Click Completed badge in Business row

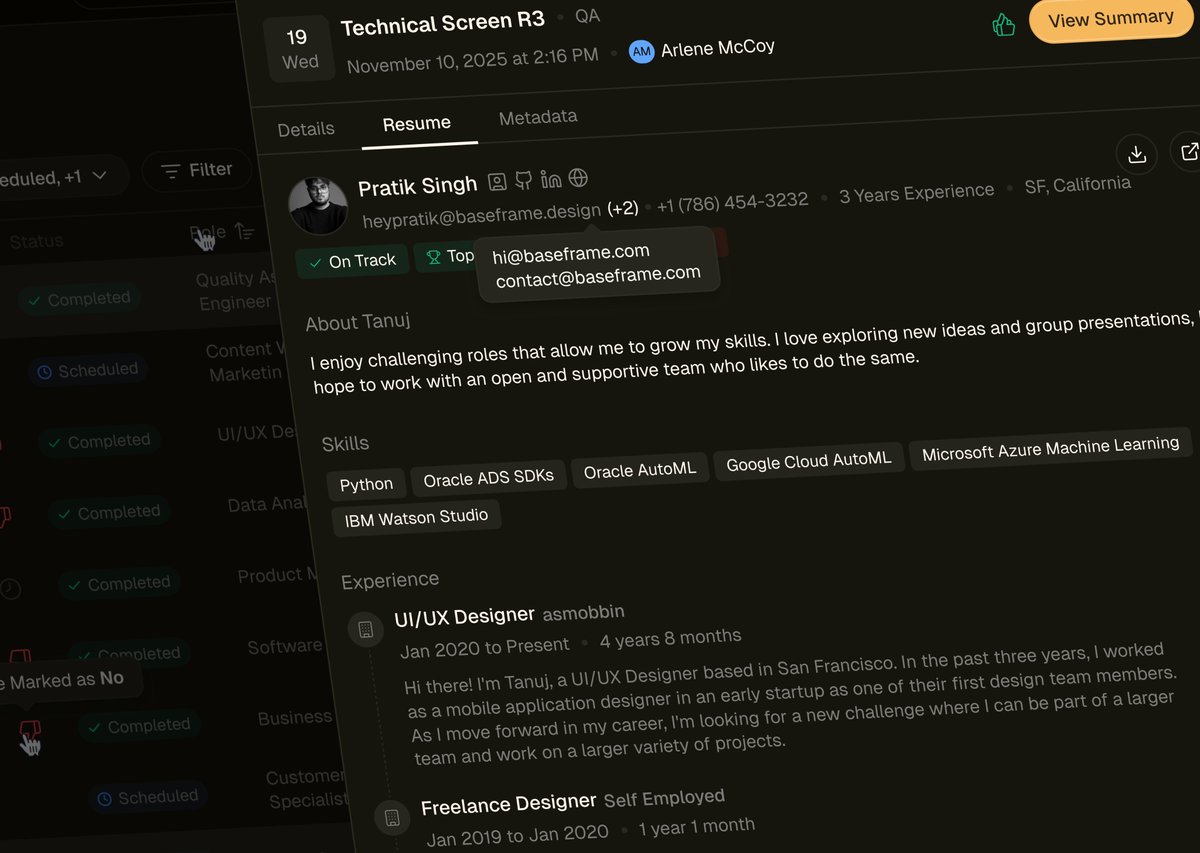tap(138, 726)
